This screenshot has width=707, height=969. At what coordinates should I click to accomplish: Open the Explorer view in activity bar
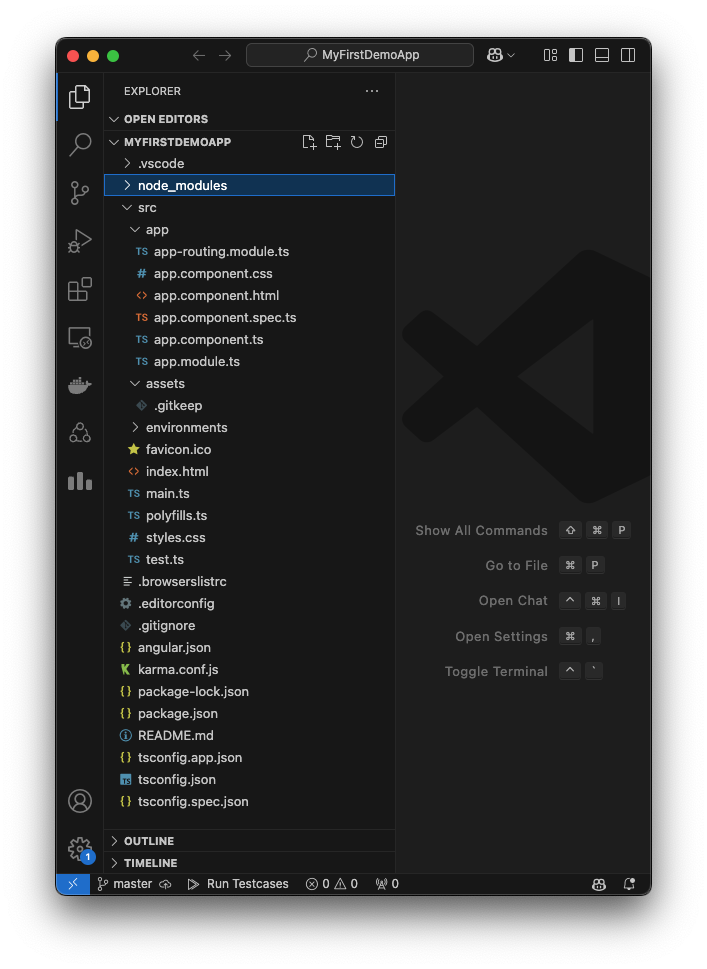pyautogui.click(x=80, y=96)
